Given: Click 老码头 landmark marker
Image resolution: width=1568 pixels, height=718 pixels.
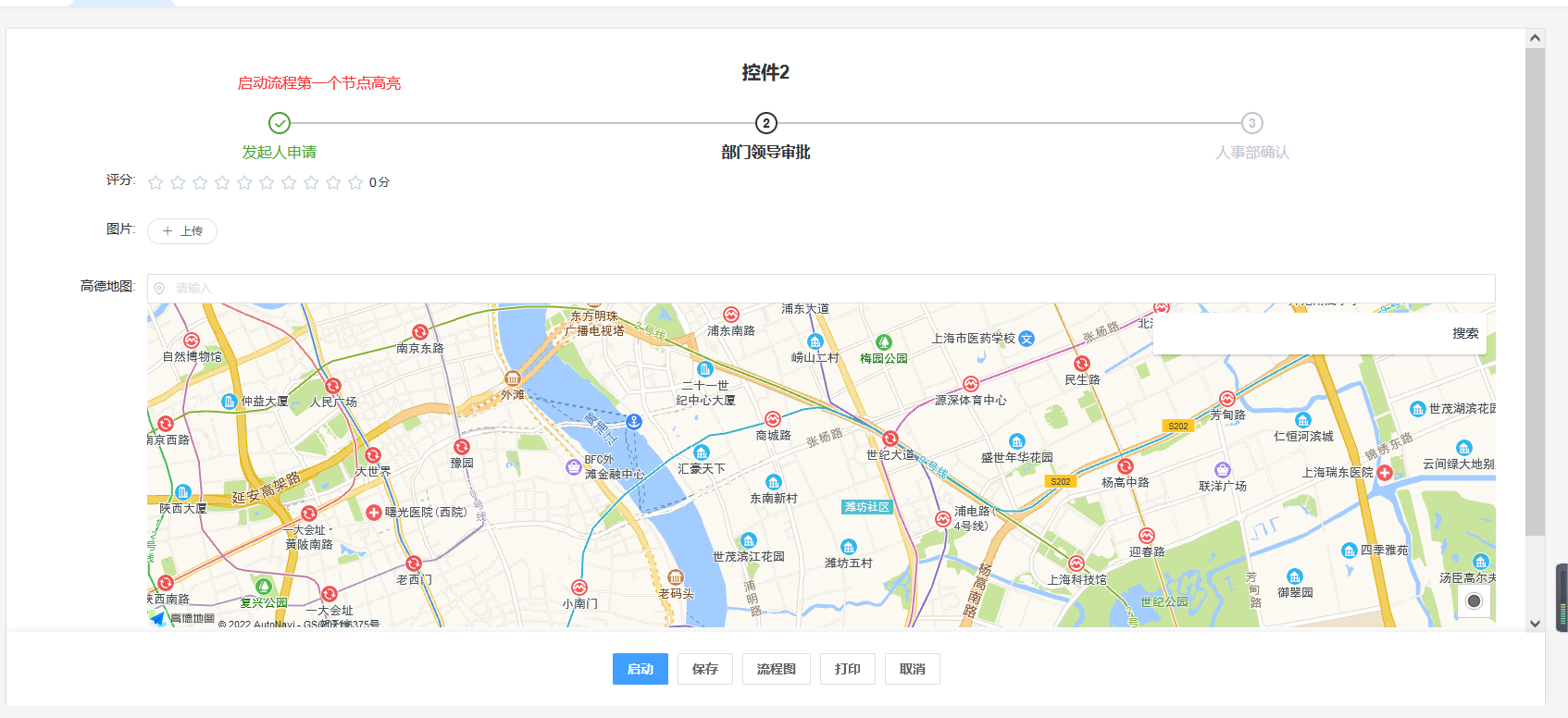Looking at the screenshot, I should 676,577.
